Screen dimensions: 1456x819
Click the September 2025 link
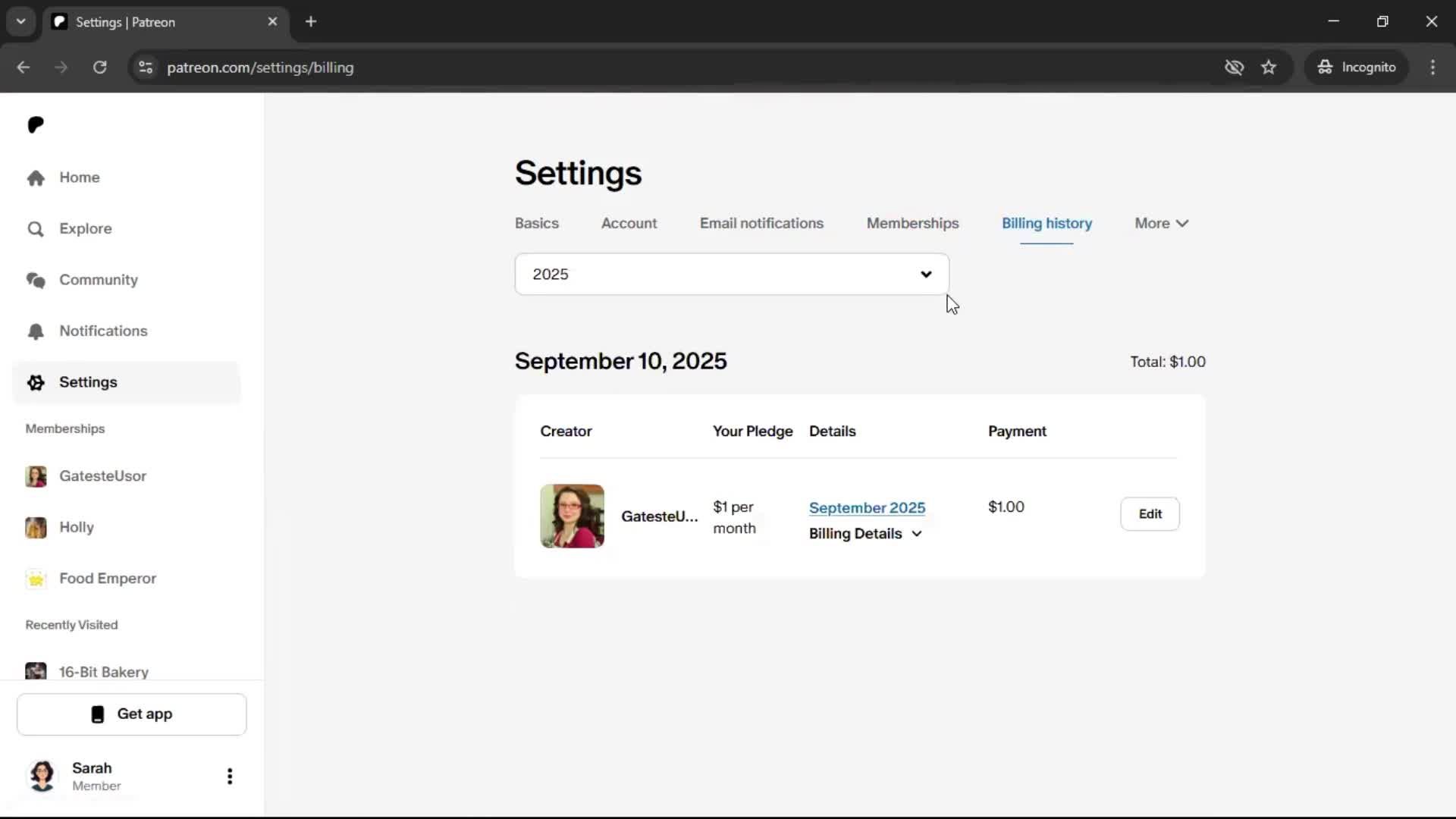point(867,508)
